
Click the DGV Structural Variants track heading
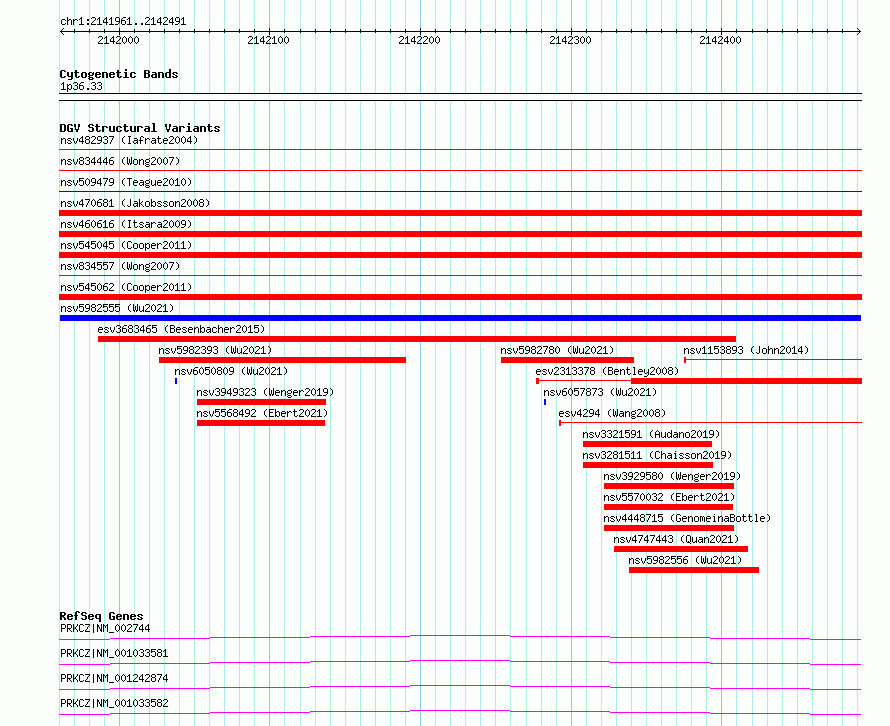click(x=140, y=128)
